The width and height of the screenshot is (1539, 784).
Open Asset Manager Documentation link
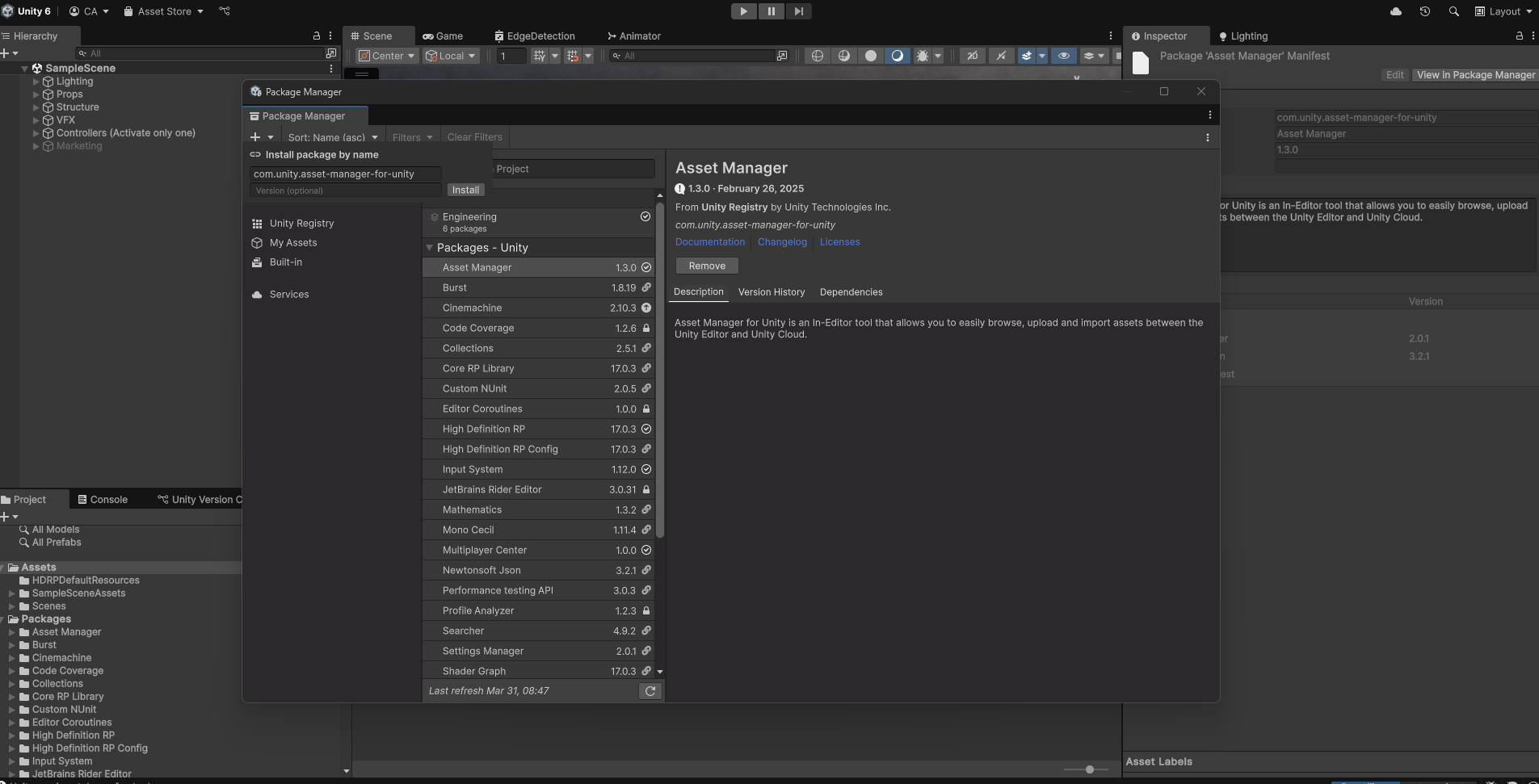pos(710,242)
